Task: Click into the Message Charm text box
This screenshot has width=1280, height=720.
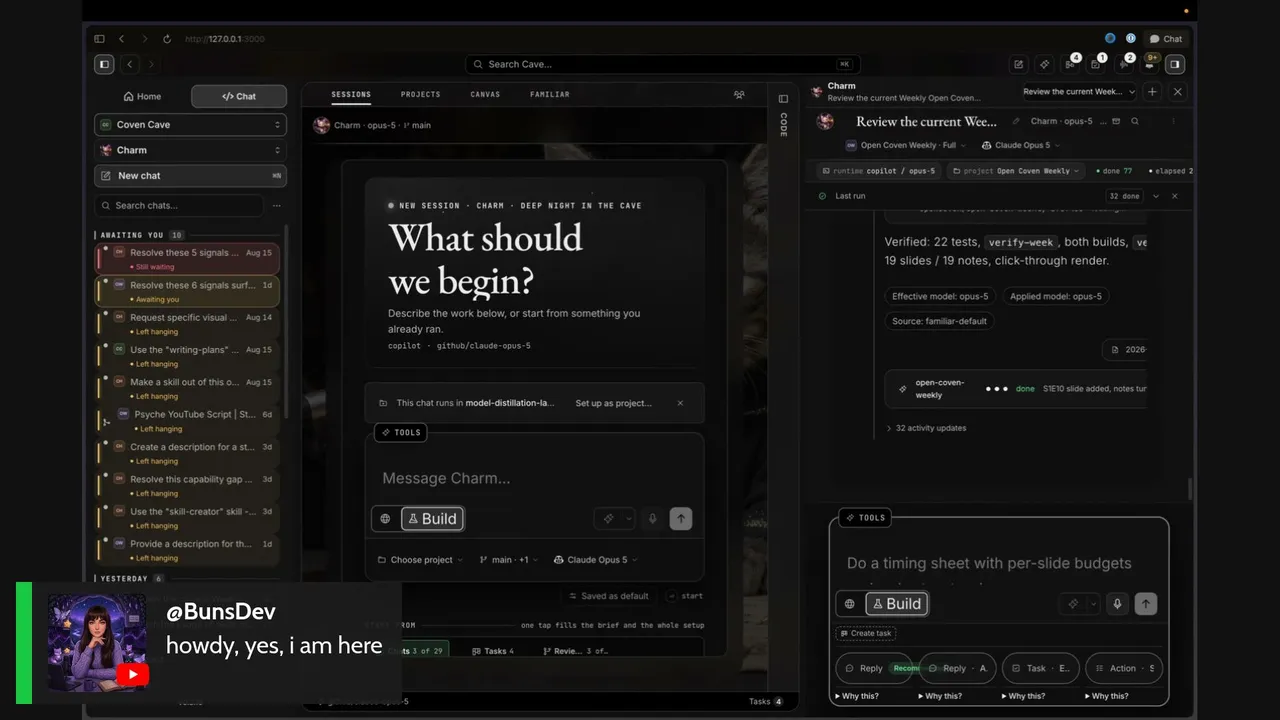Action: pyautogui.click(x=534, y=478)
